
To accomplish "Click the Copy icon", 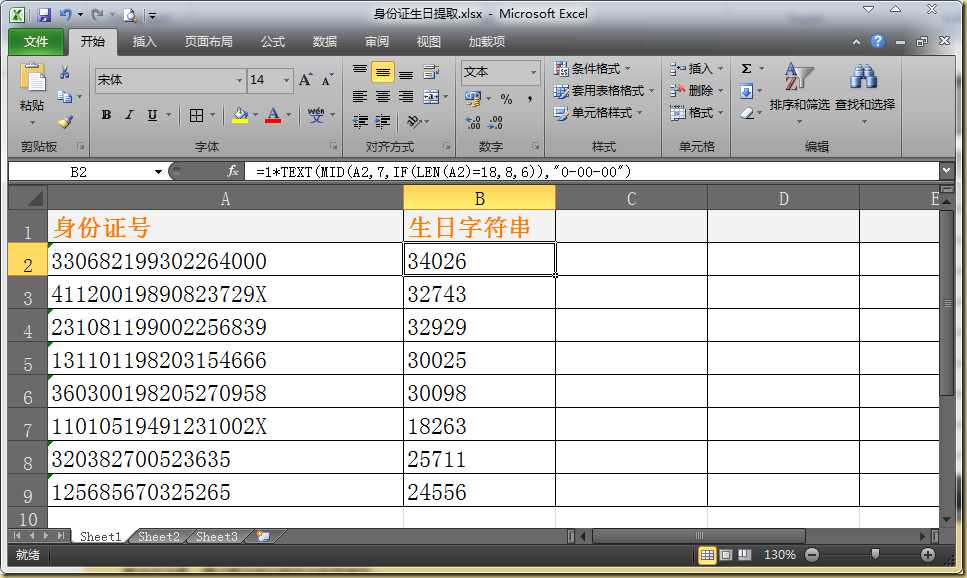I will click(x=64, y=97).
